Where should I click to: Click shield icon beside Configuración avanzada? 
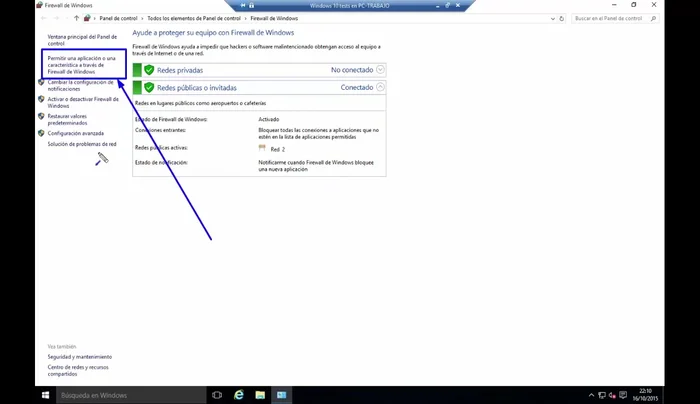[41, 133]
